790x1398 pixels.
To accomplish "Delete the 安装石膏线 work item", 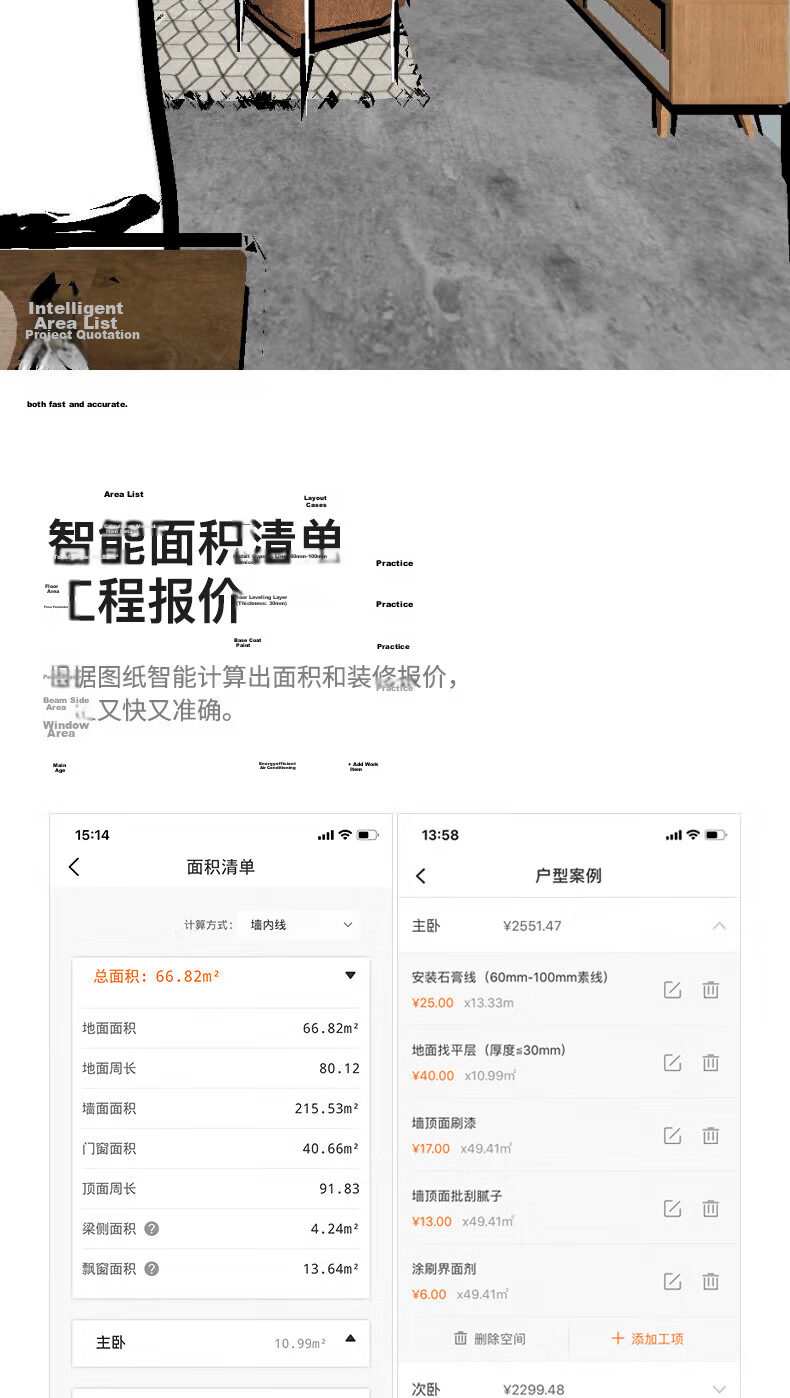I will 710,990.
